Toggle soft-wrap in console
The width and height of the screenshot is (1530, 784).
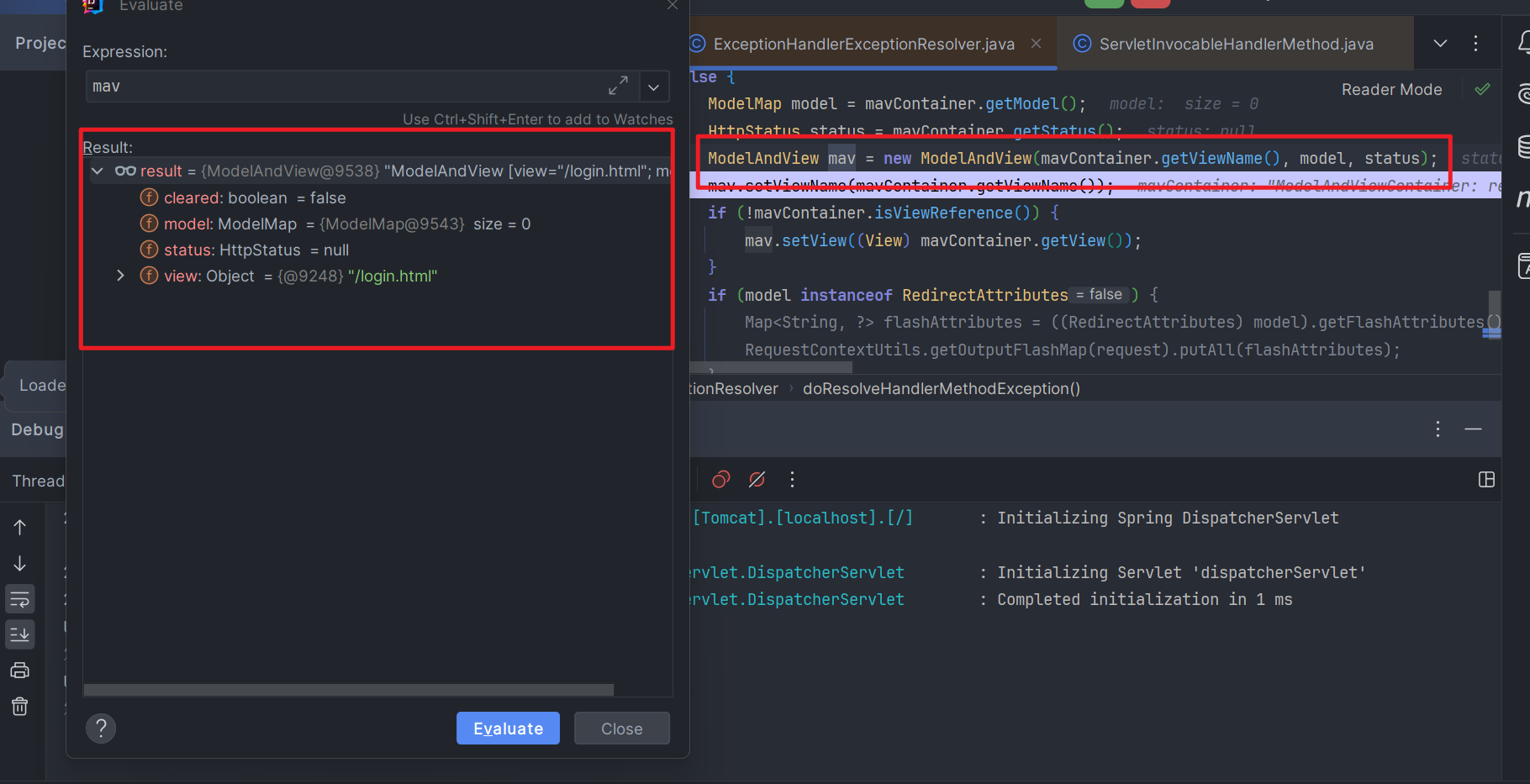coord(20,599)
